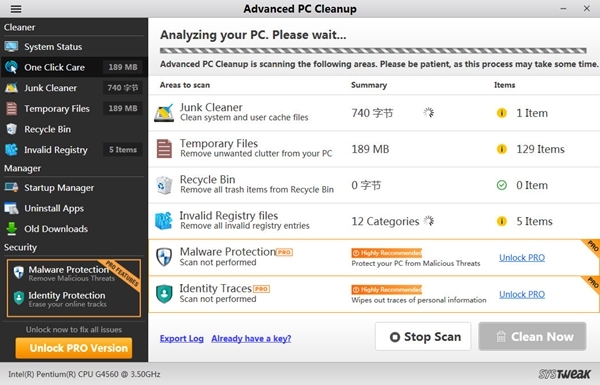Screen dimensions: 600x385
Task: Click Unlock PRO link for Identity Traces
Action: point(522,294)
